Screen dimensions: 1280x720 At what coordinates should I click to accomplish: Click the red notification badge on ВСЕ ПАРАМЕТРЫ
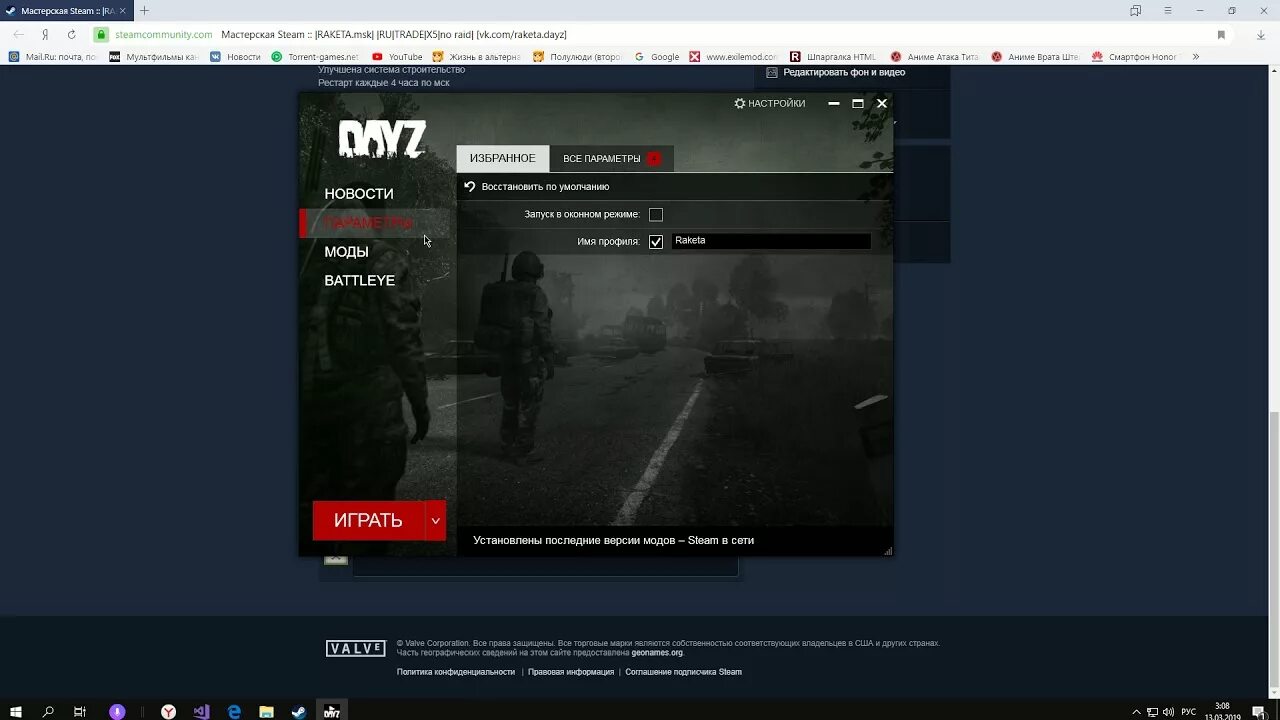click(654, 158)
